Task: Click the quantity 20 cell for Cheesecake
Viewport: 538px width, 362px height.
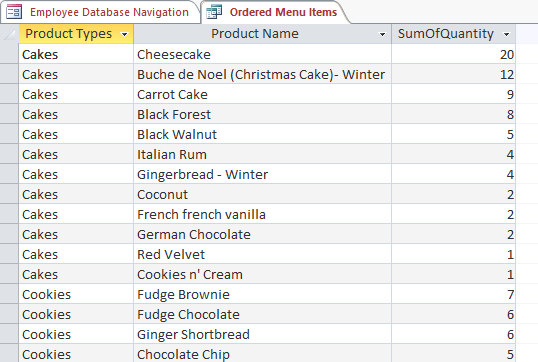Action: click(454, 54)
